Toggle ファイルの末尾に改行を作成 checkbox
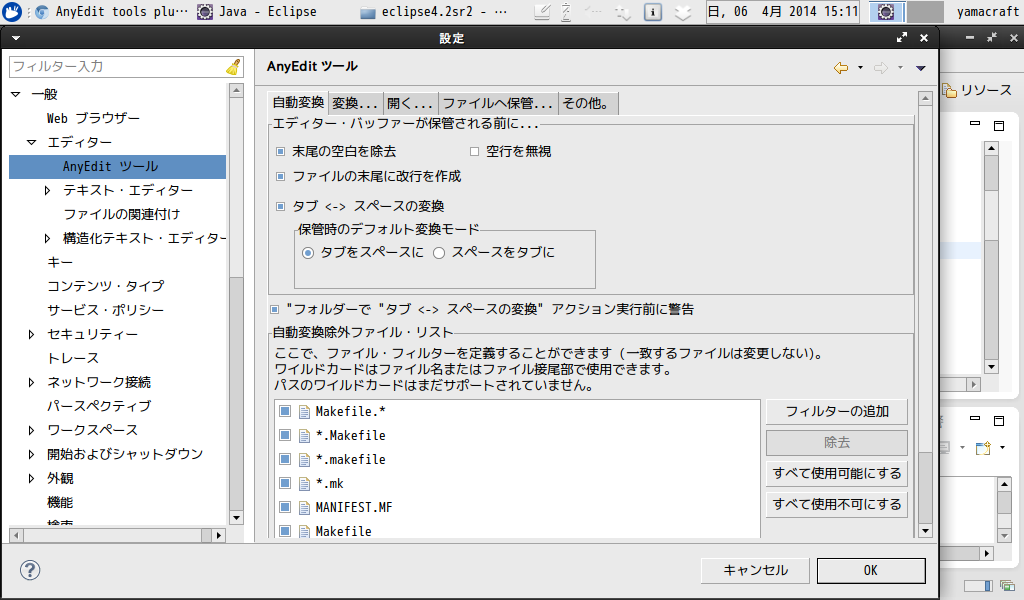Screen dimensions: 1024x600 [281, 176]
